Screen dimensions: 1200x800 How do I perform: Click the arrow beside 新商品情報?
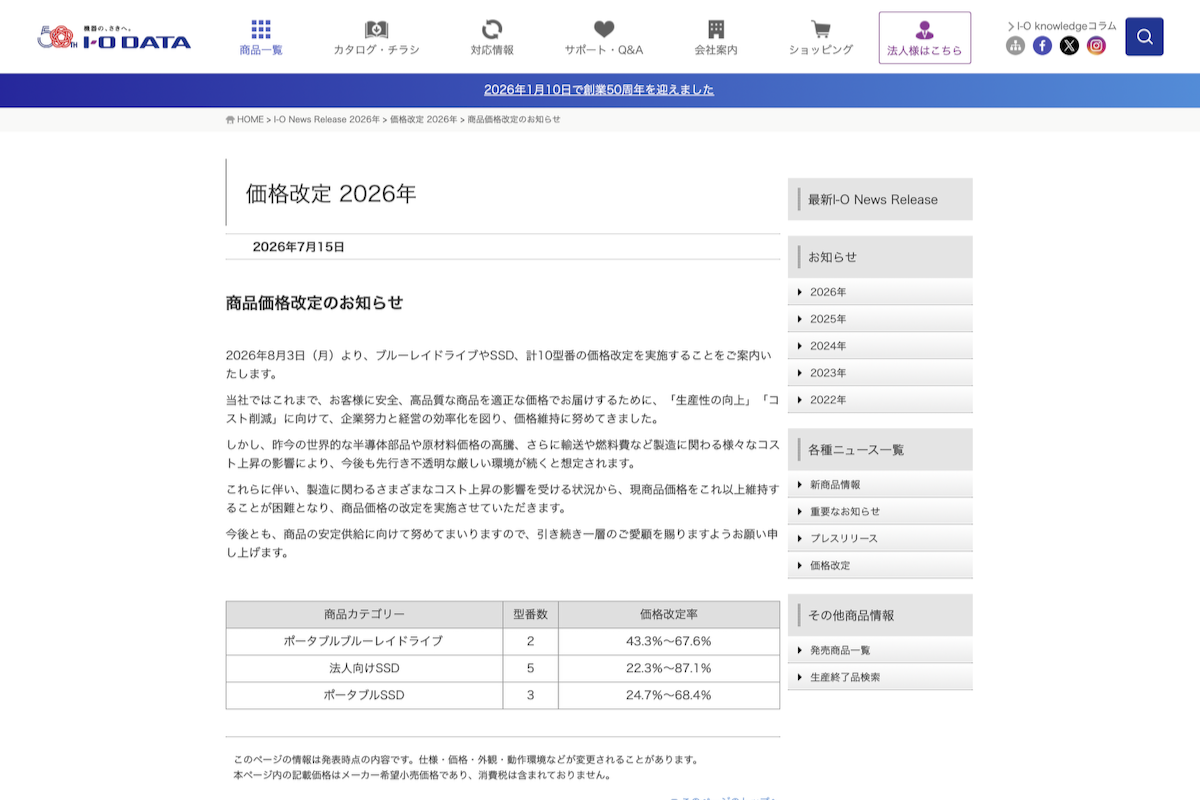tap(800, 484)
